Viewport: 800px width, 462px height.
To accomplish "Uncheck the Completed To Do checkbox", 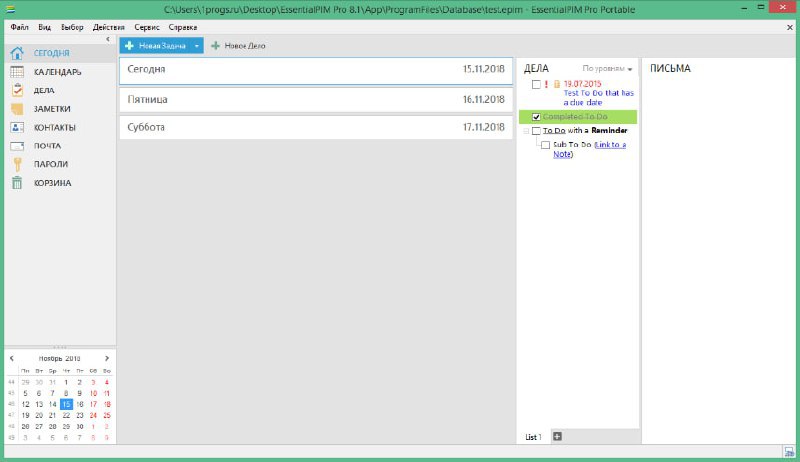I will pos(537,117).
